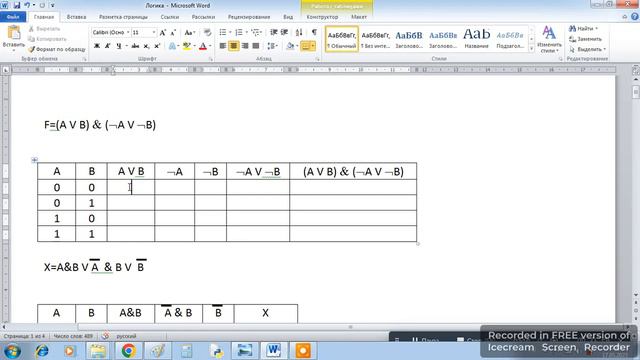Viewport: 640px width, 360px height.
Task: Click Increase Indent icon
Action: coord(284,32)
